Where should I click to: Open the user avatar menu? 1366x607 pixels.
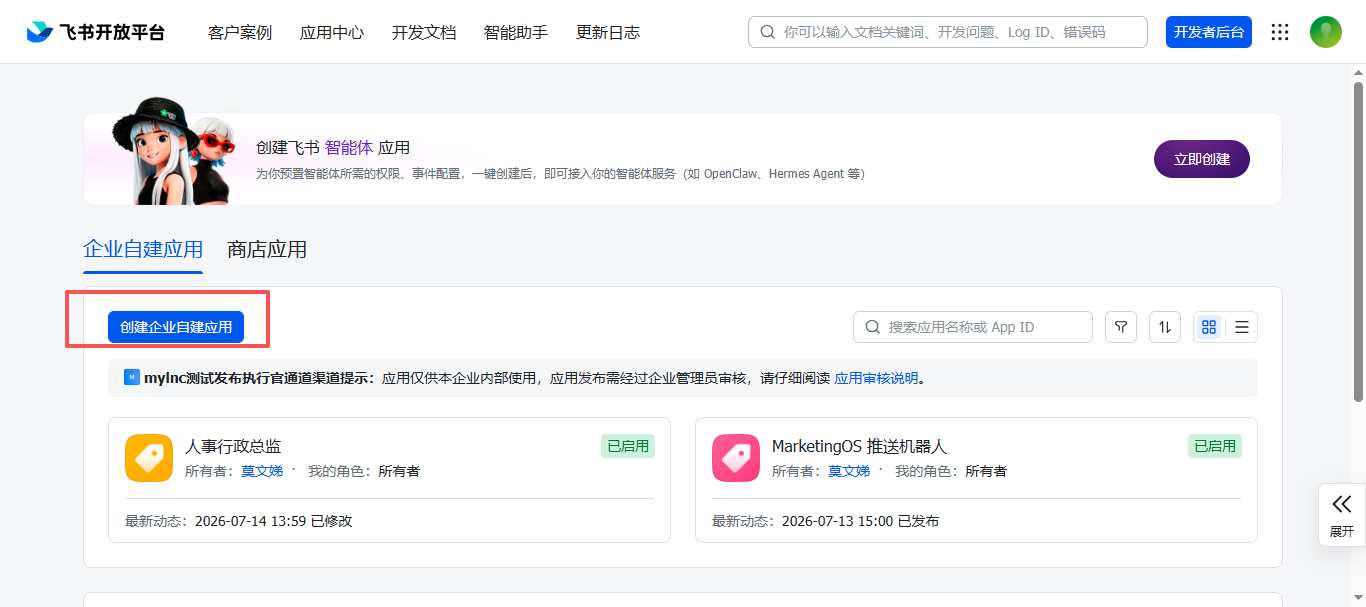click(1326, 32)
